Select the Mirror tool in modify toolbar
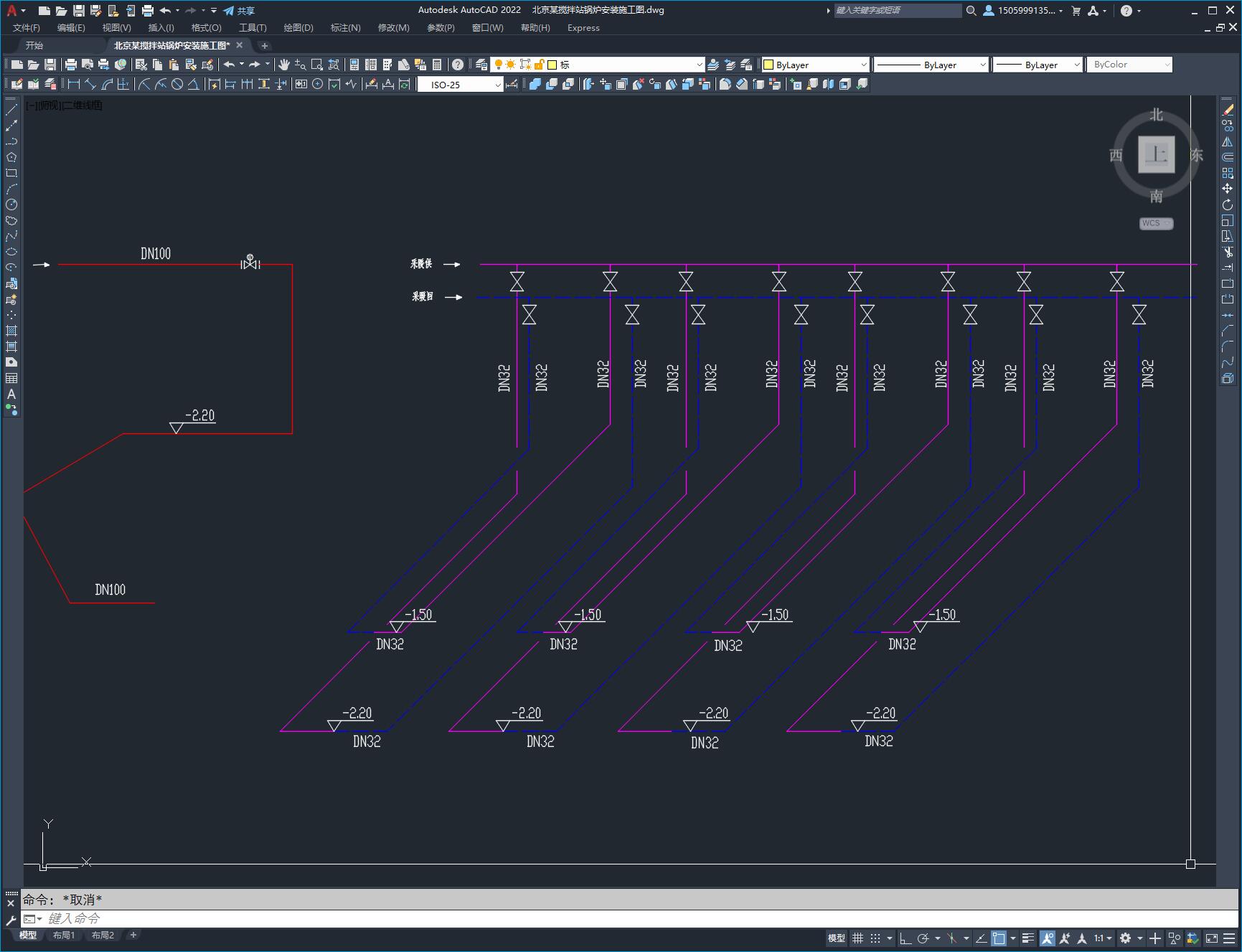Screen dimensions: 1242x952 click(1228, 141)
